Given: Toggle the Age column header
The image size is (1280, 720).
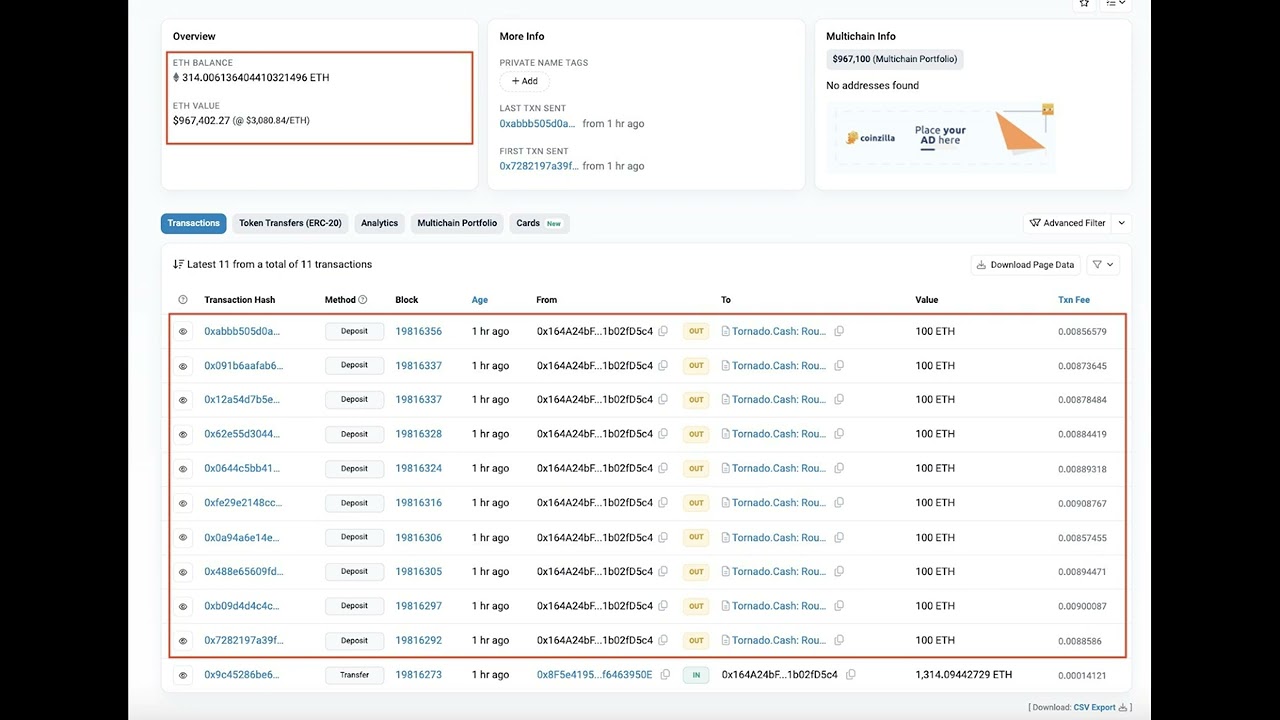Looking at the screenshot, I should [x=480, y=300].
